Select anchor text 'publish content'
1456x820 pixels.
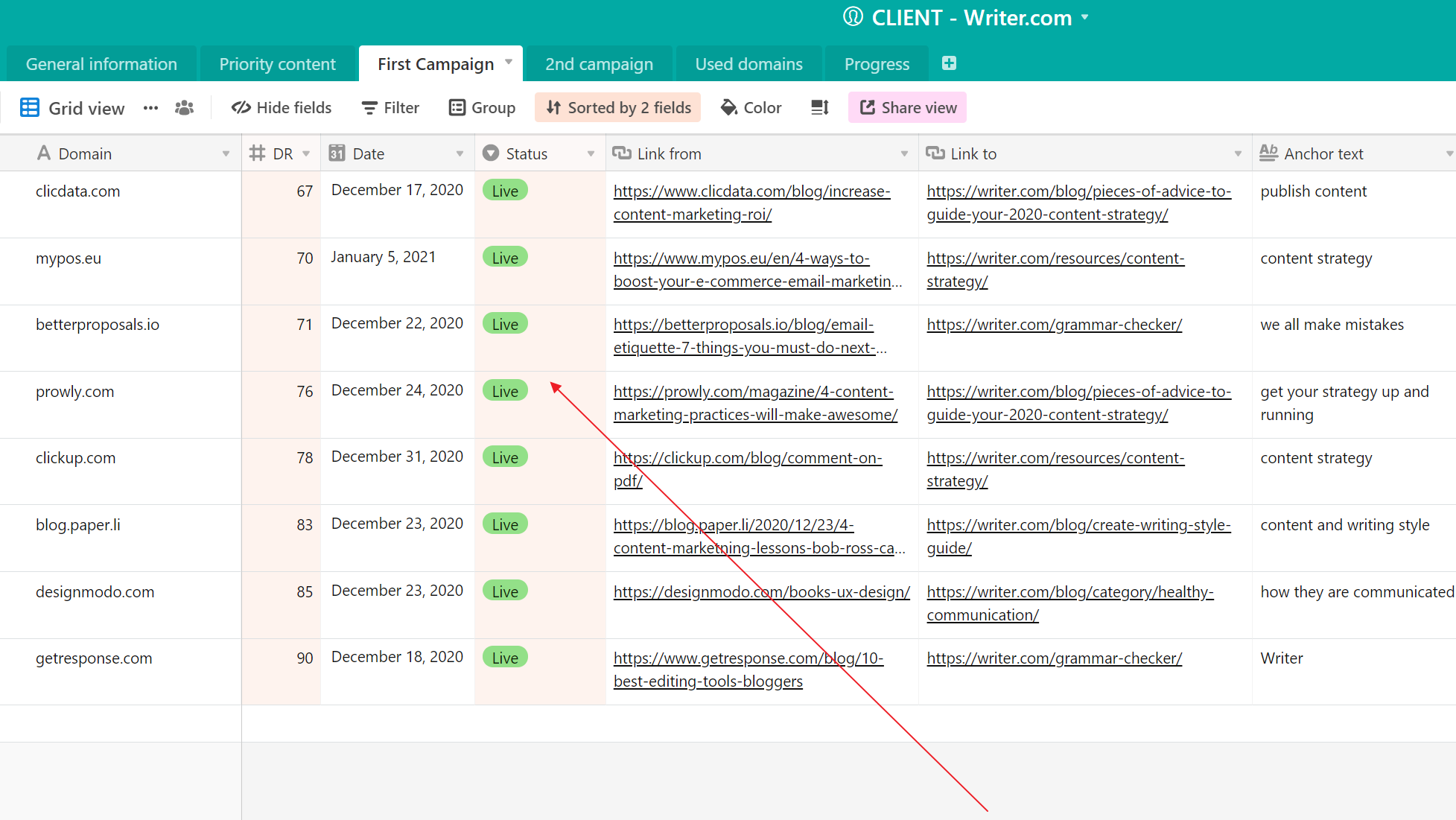1313,191
